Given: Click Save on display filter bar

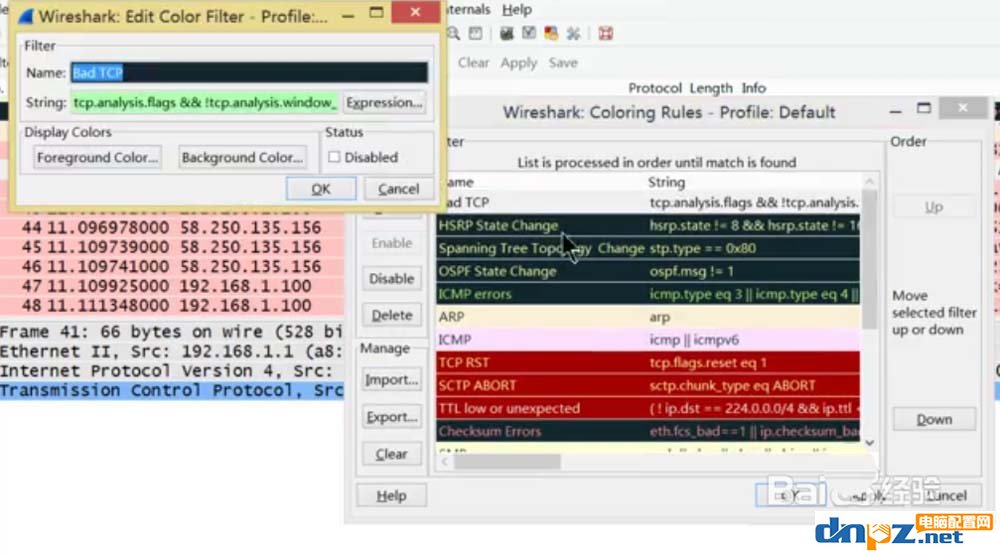Looking at the screenshot, I should 563,62.
